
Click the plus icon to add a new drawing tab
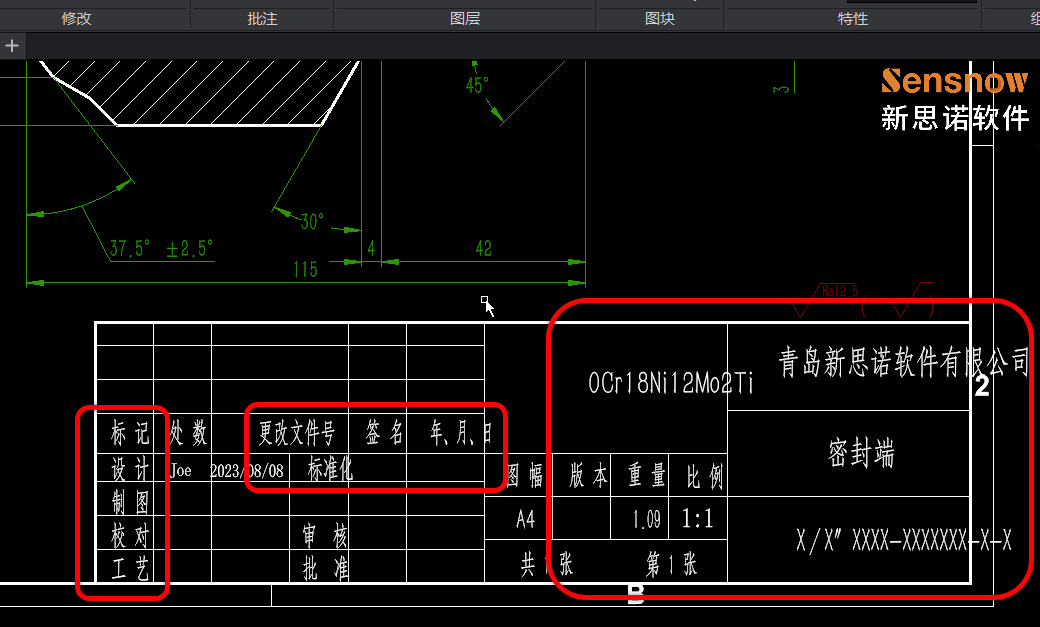point(12,46)
